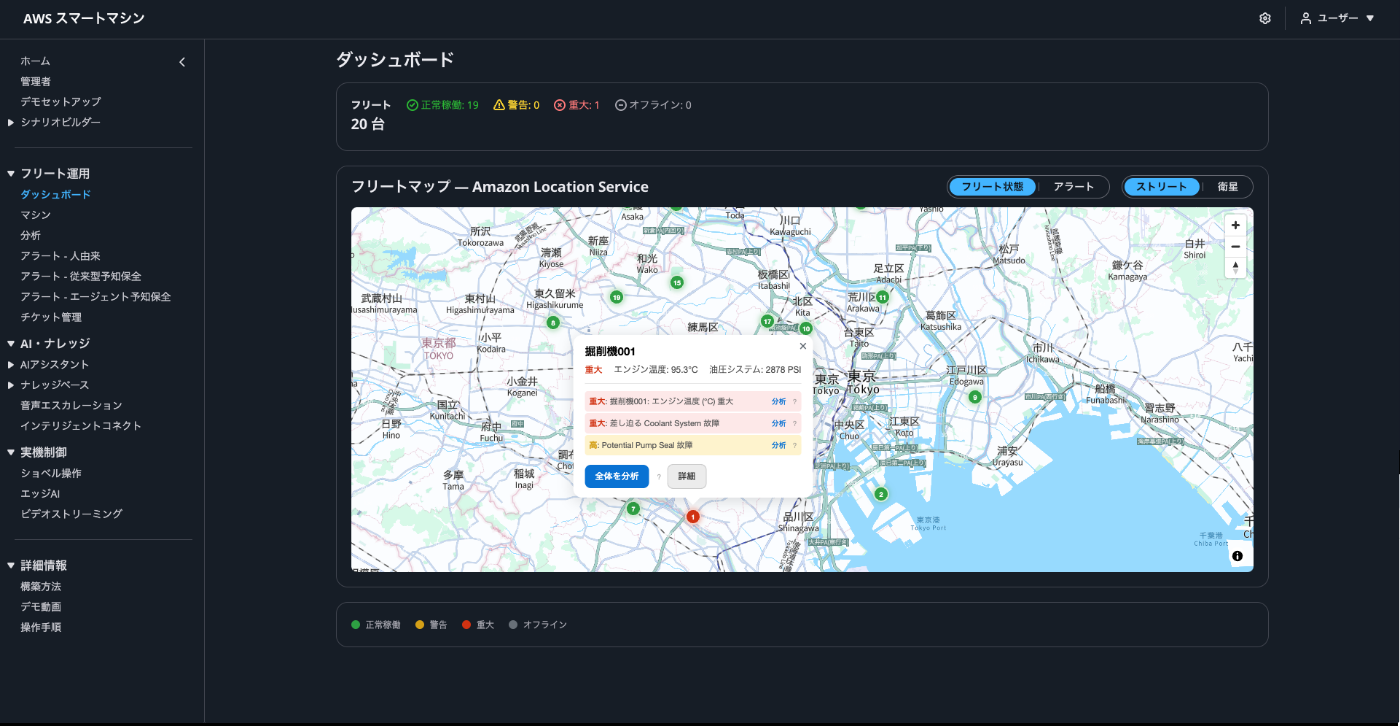Open エッジAI in sidebar
The width and height of the screenshot is (1400, 726).
(x=41, y=494)
